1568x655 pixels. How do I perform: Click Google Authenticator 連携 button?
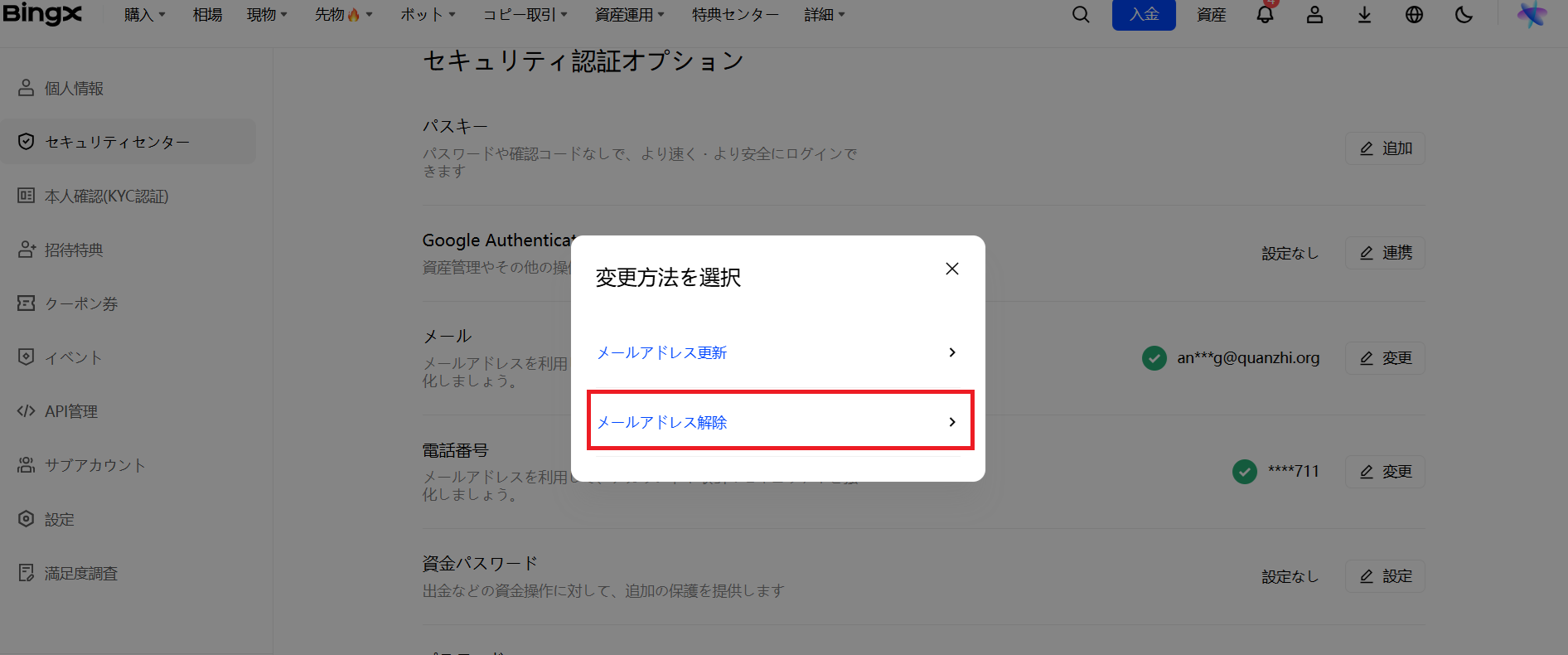click(x=1385, y=253)
